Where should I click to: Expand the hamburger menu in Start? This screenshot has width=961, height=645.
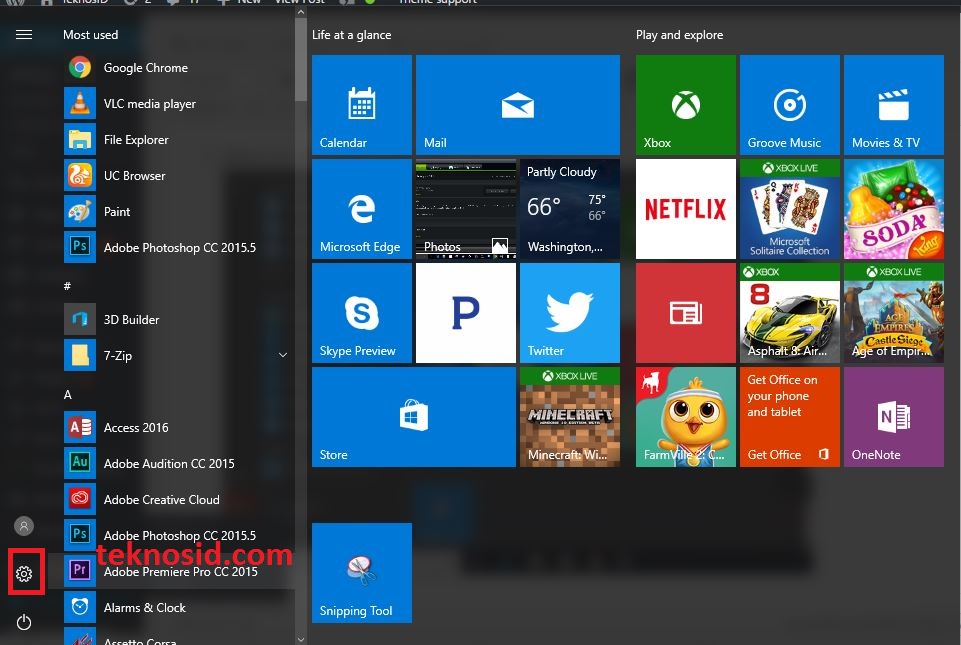pyautogui.click(x=24, y=35)
